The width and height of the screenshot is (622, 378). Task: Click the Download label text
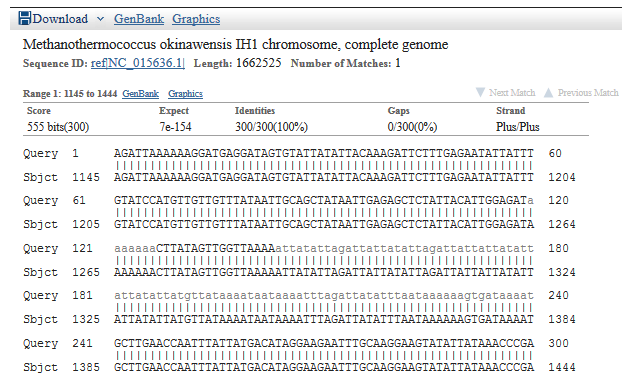click(60, 19)
